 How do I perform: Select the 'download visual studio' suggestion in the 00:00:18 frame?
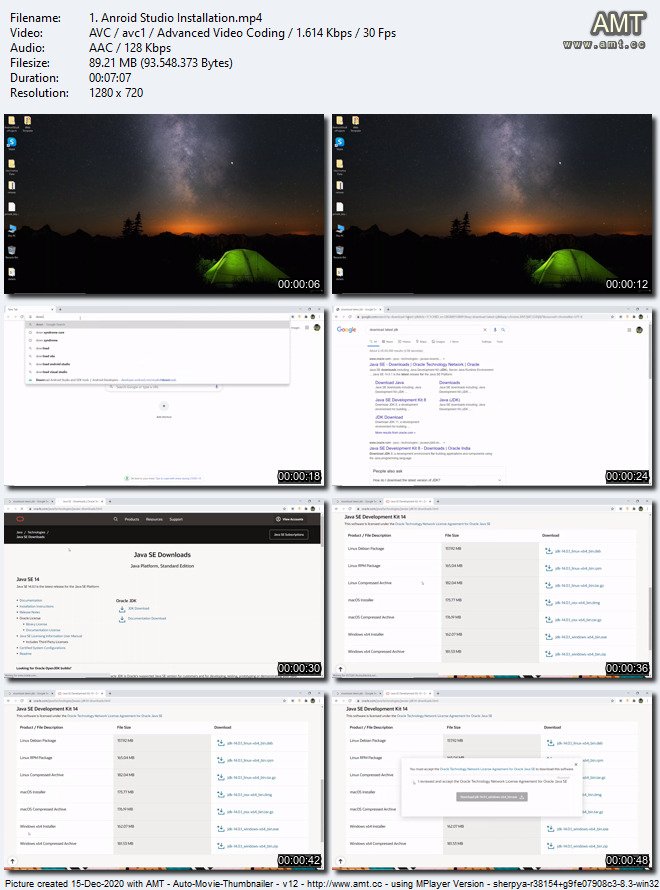[158, 372]
